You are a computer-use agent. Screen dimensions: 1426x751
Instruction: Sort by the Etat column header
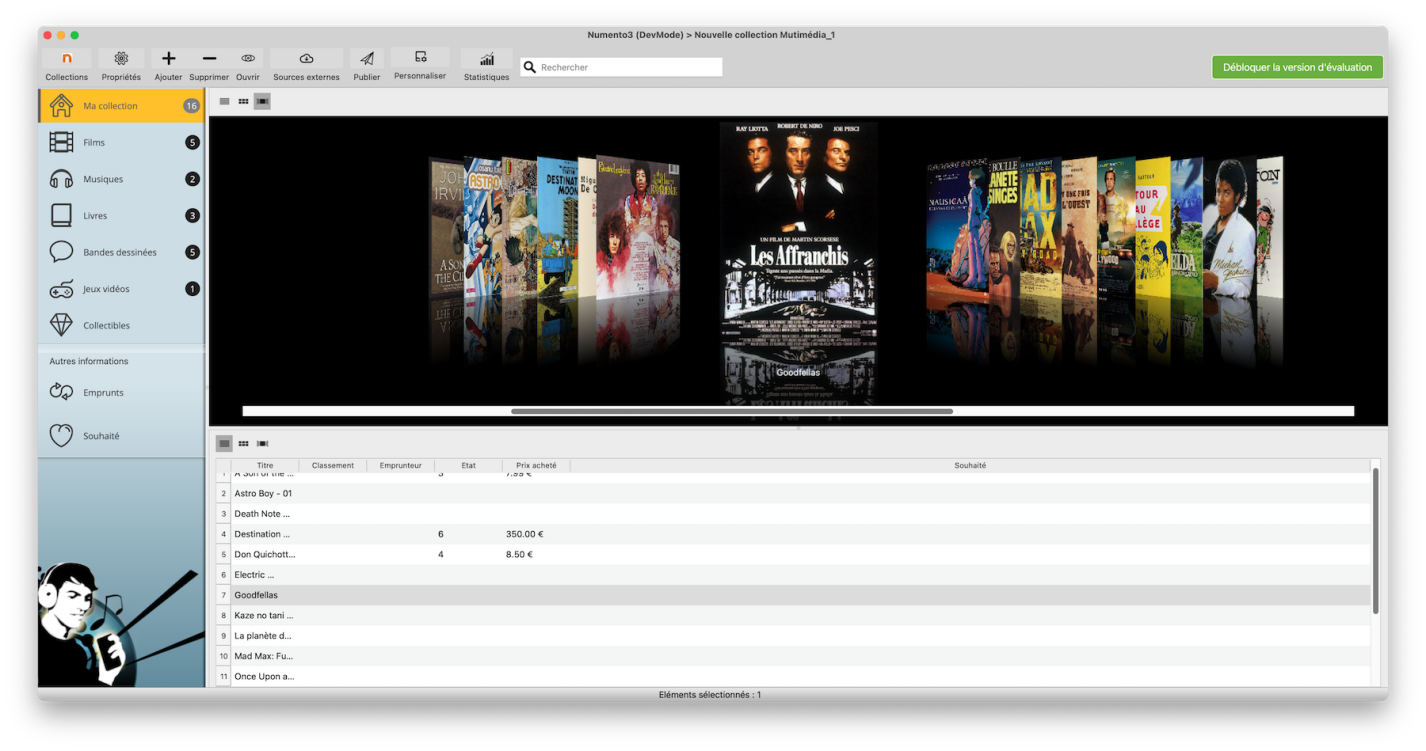click(468, 465)
